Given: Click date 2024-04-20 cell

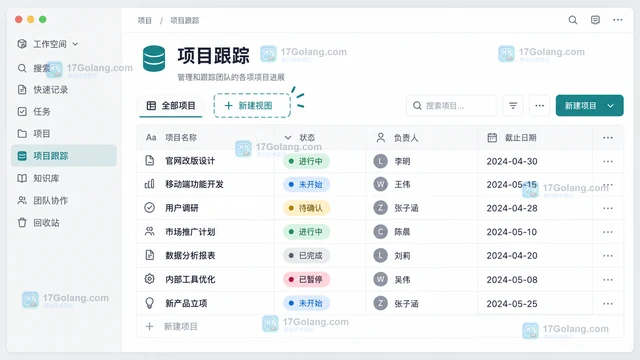Looking at the screenshot, I should [x=512, y=256].
